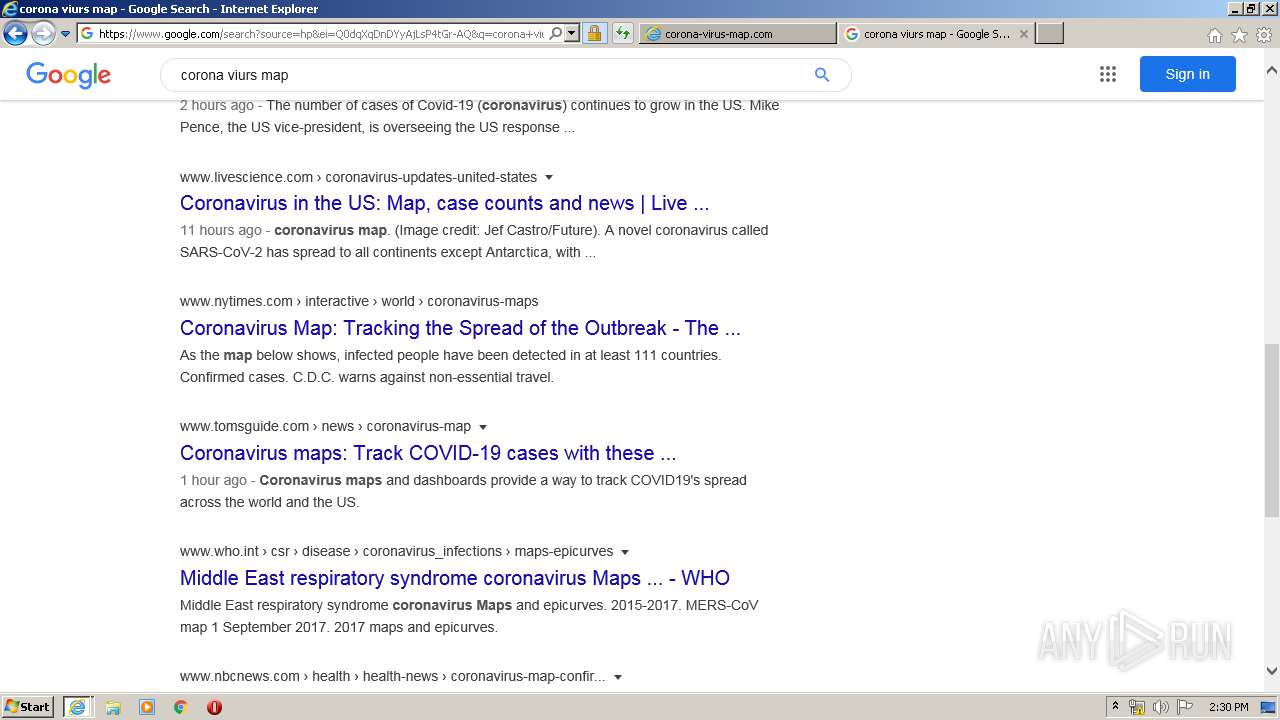Open 'Coronavirus Map: Tracking the Spread' link
The width and height of the screenshot is (1280, 720).
tap(460, 328)
